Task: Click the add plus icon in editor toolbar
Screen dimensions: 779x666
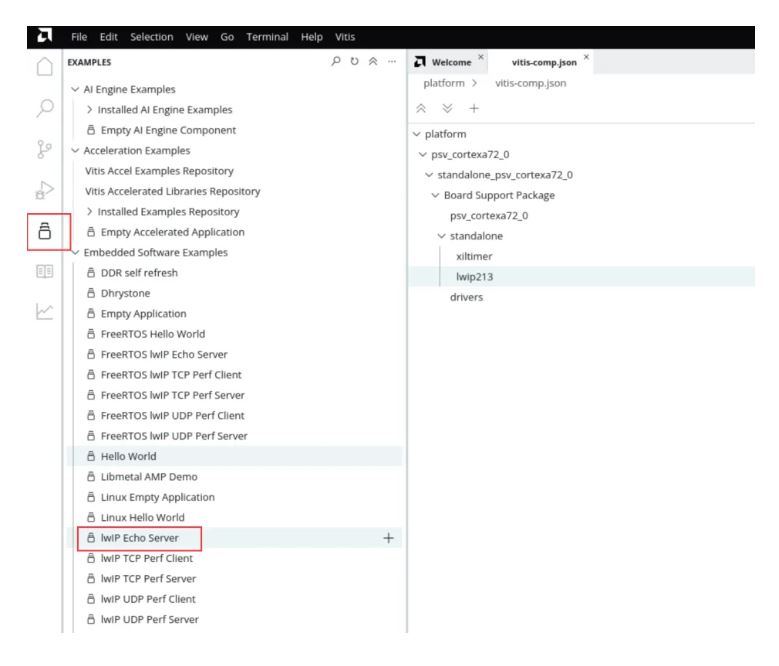Action: (474, 108)
